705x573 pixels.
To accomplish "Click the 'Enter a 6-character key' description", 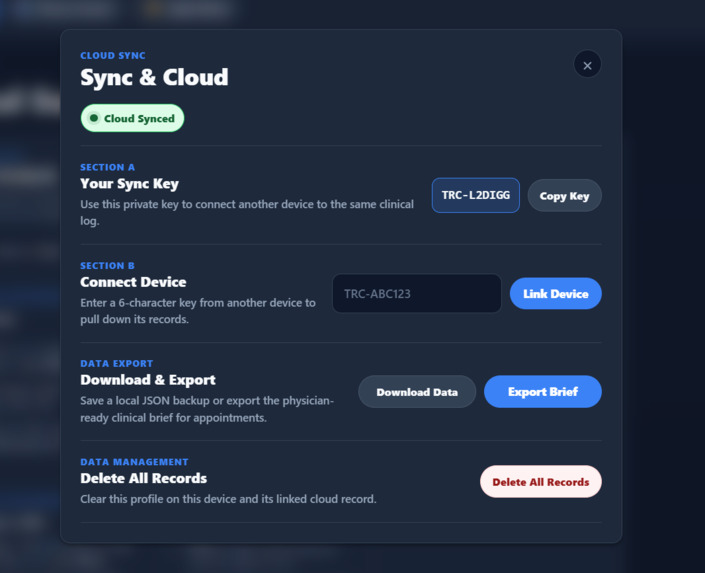I will coord(198,311).
